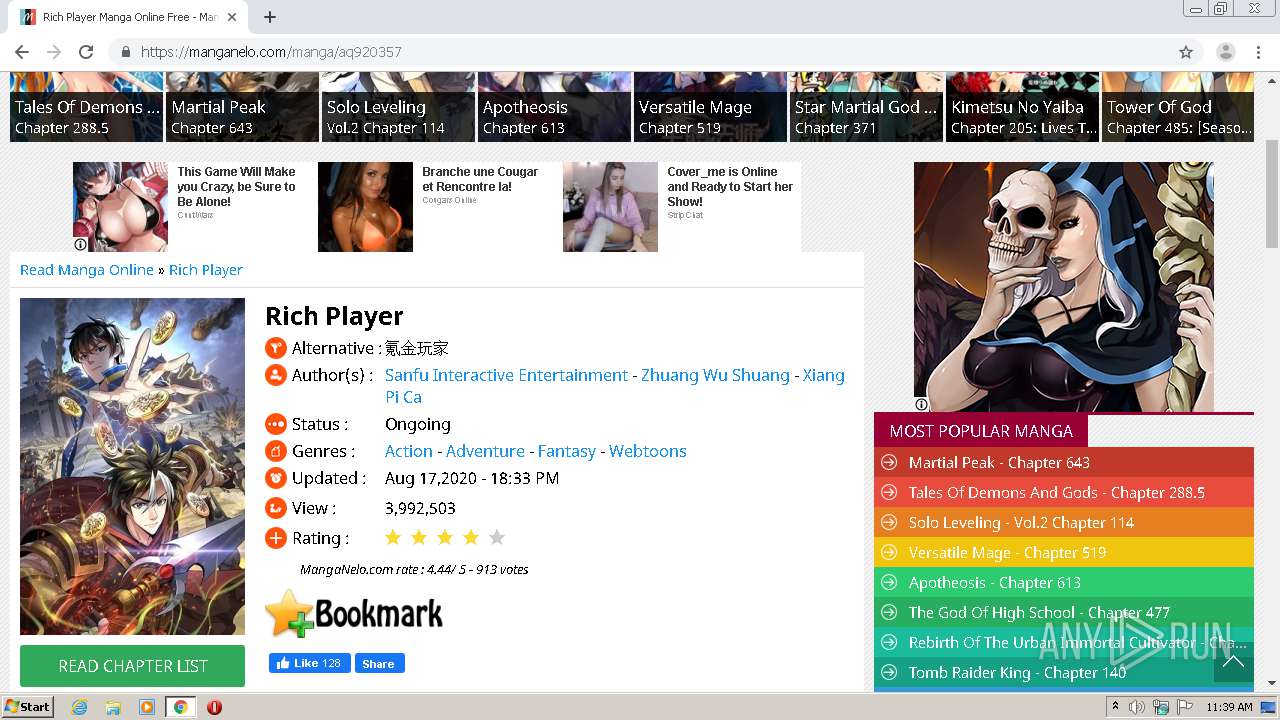Rate the manga with the first star
Screen dimensions: 1280x720
(393, 538)
